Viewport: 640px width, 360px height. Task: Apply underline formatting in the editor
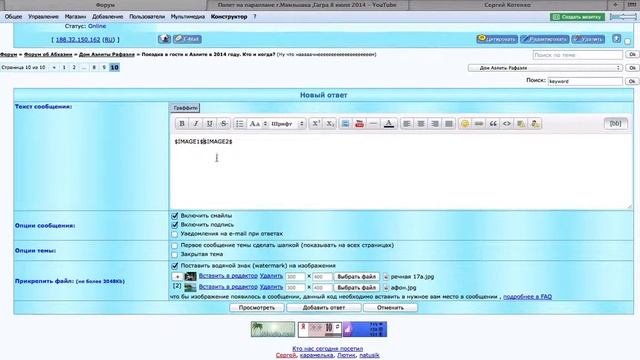(x=210, y=124)
